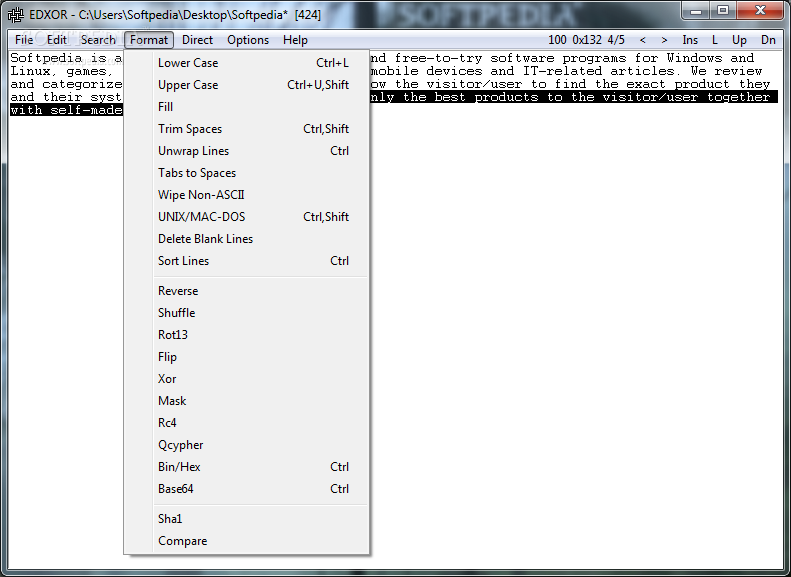Click the EDXOR app icon in title bar
The height and width of the screenshot is (577, 791).
16,15
